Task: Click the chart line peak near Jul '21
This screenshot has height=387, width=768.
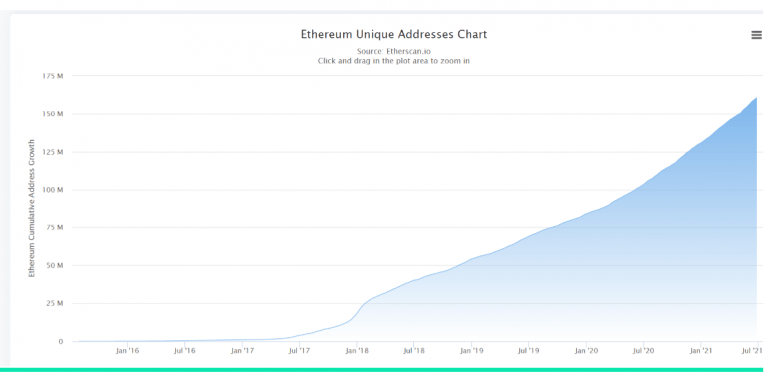Action: coord(756,98)
